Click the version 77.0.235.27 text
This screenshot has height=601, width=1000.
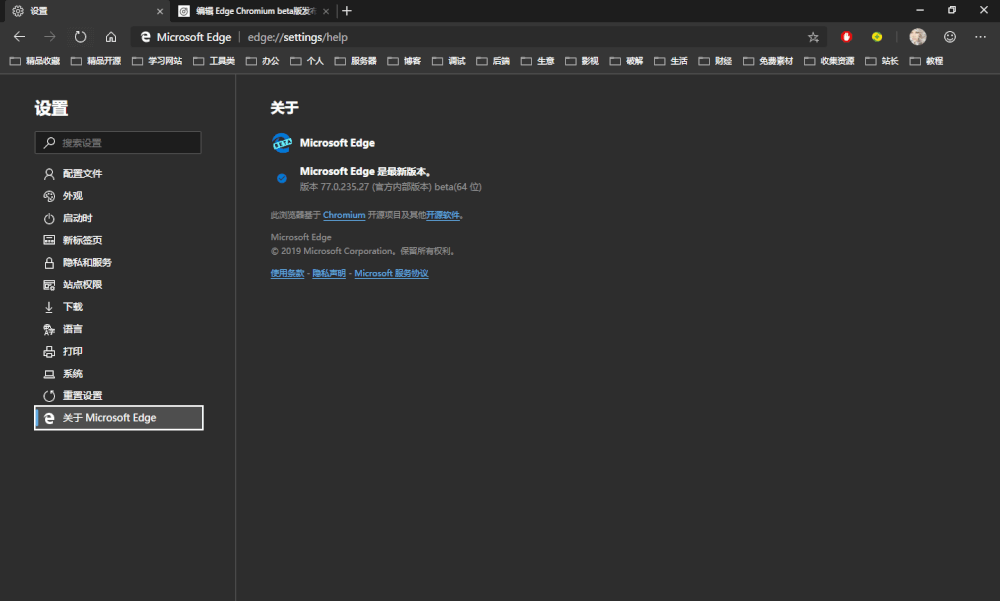point(390,187)
